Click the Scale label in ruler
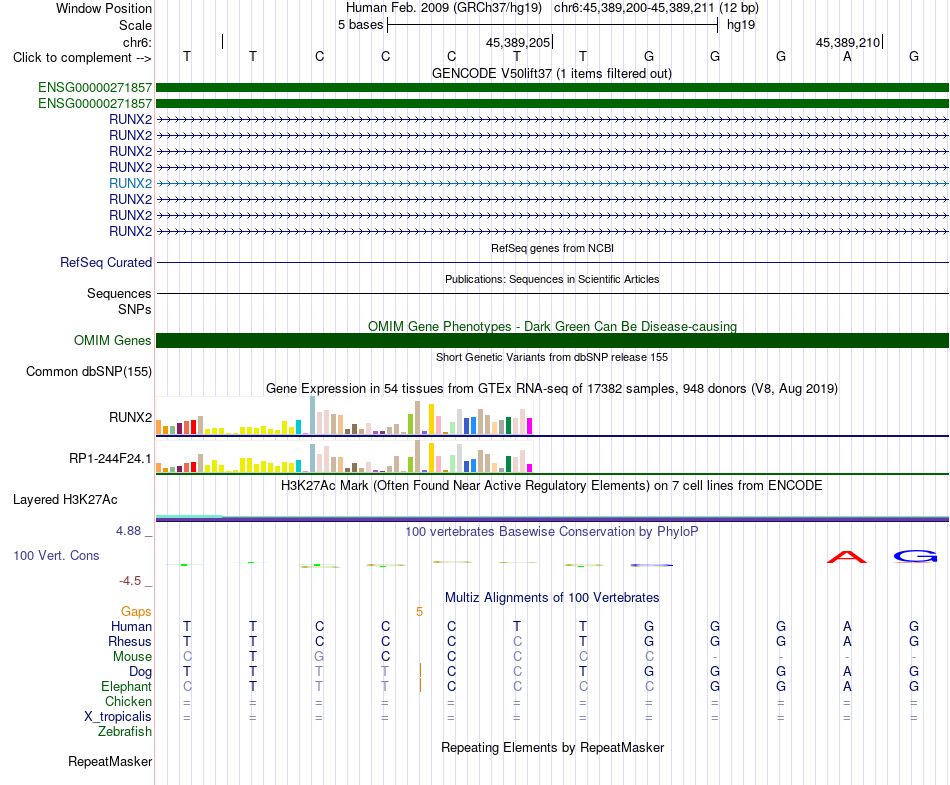 click(135, 25)
